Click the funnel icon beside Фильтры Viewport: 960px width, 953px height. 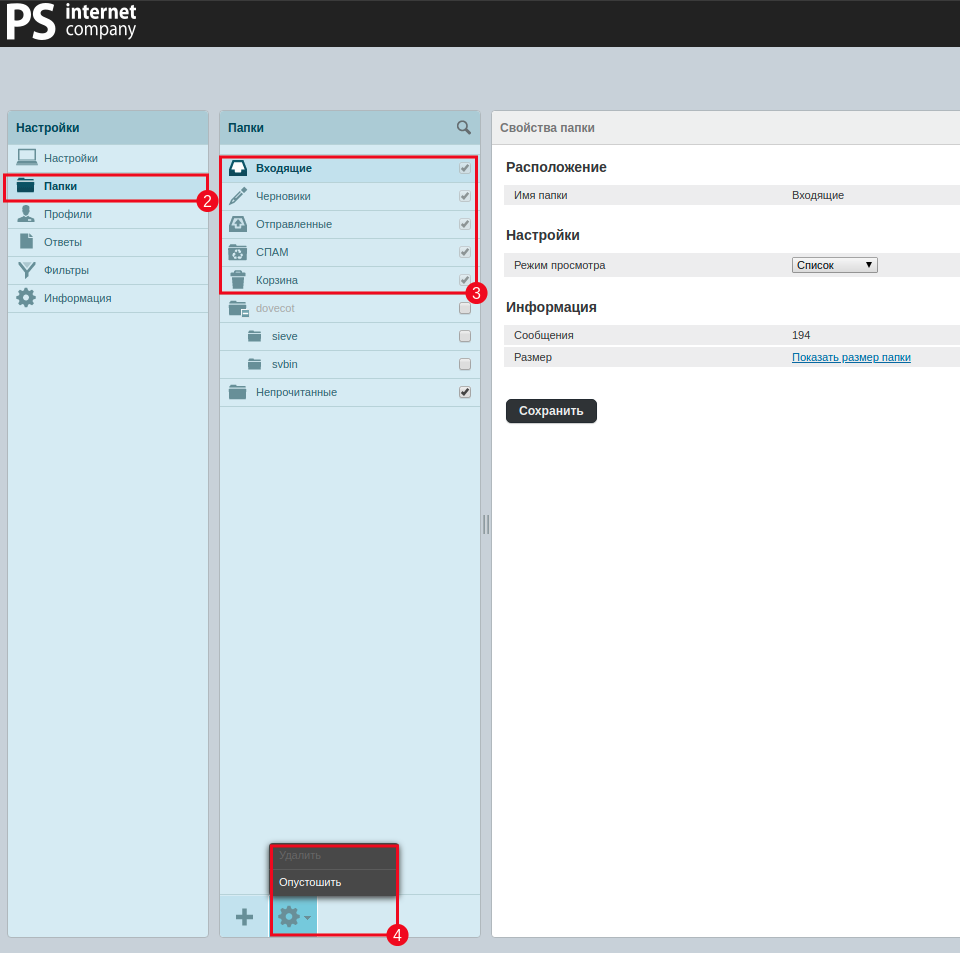point(26,270)
